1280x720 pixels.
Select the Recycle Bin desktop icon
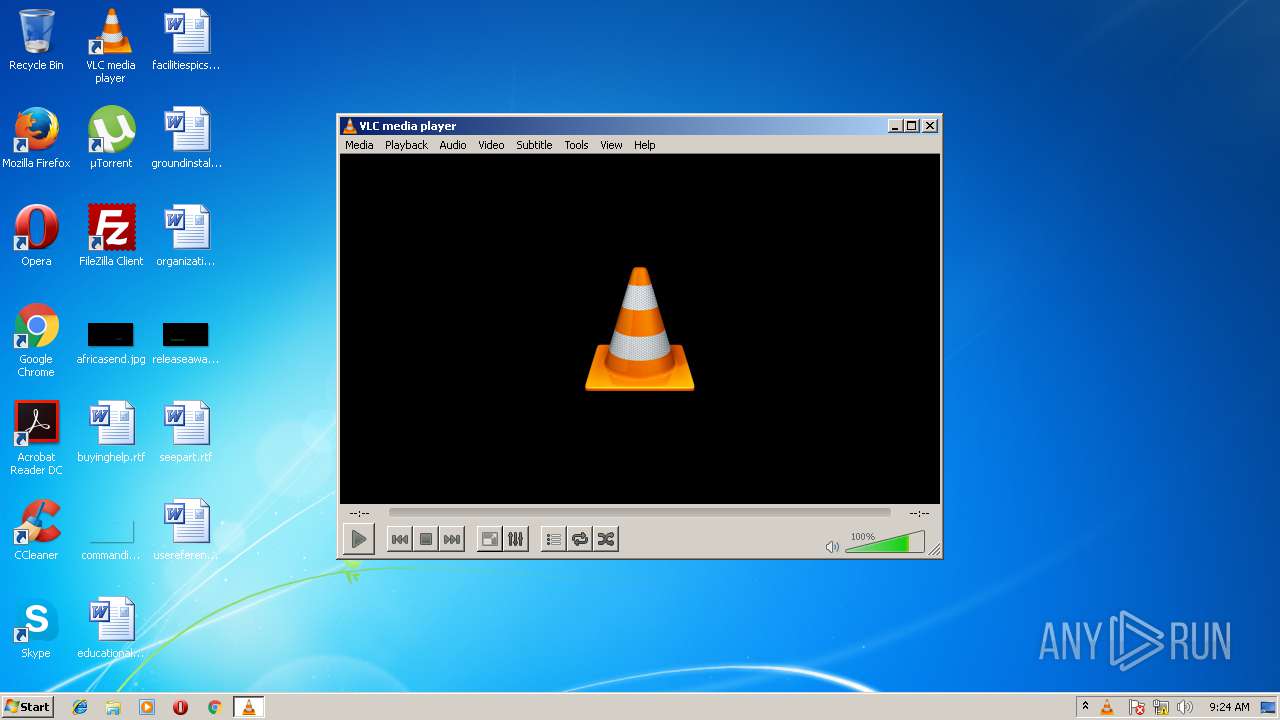tap(36, 40)
